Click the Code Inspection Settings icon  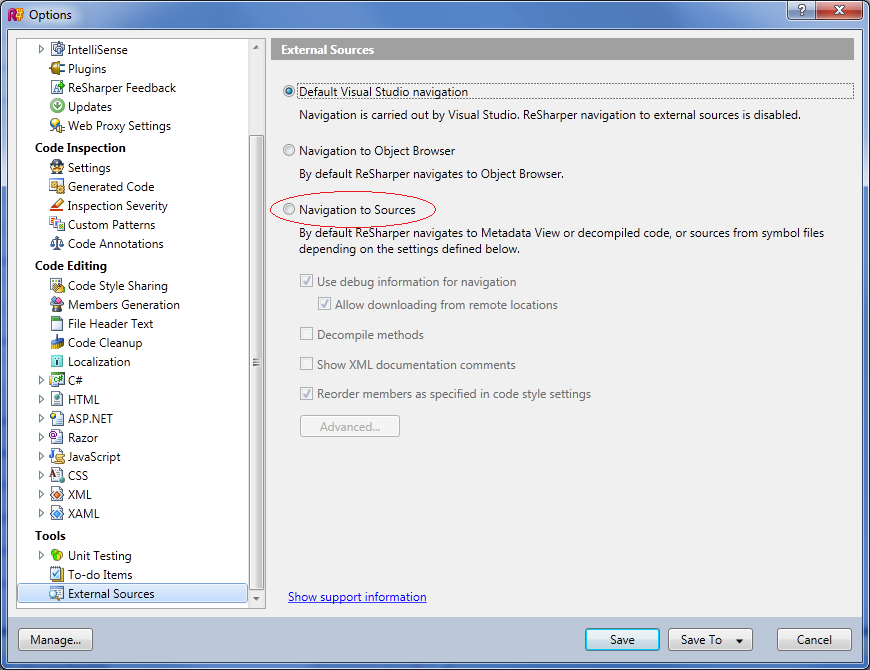(57, 167)
